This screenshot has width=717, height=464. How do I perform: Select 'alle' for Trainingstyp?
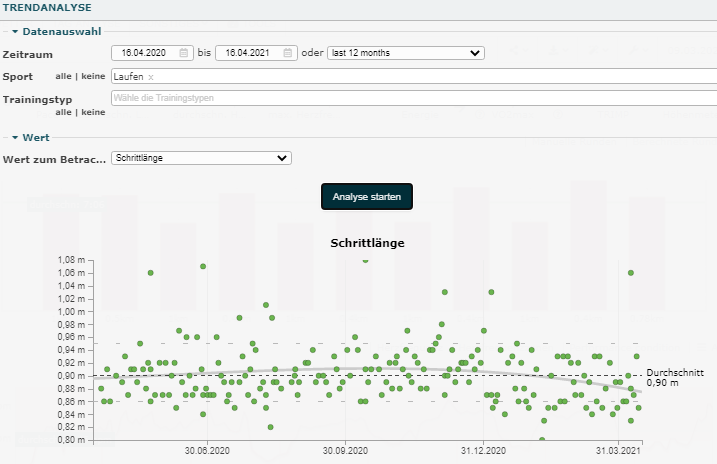tap(64, 112)
